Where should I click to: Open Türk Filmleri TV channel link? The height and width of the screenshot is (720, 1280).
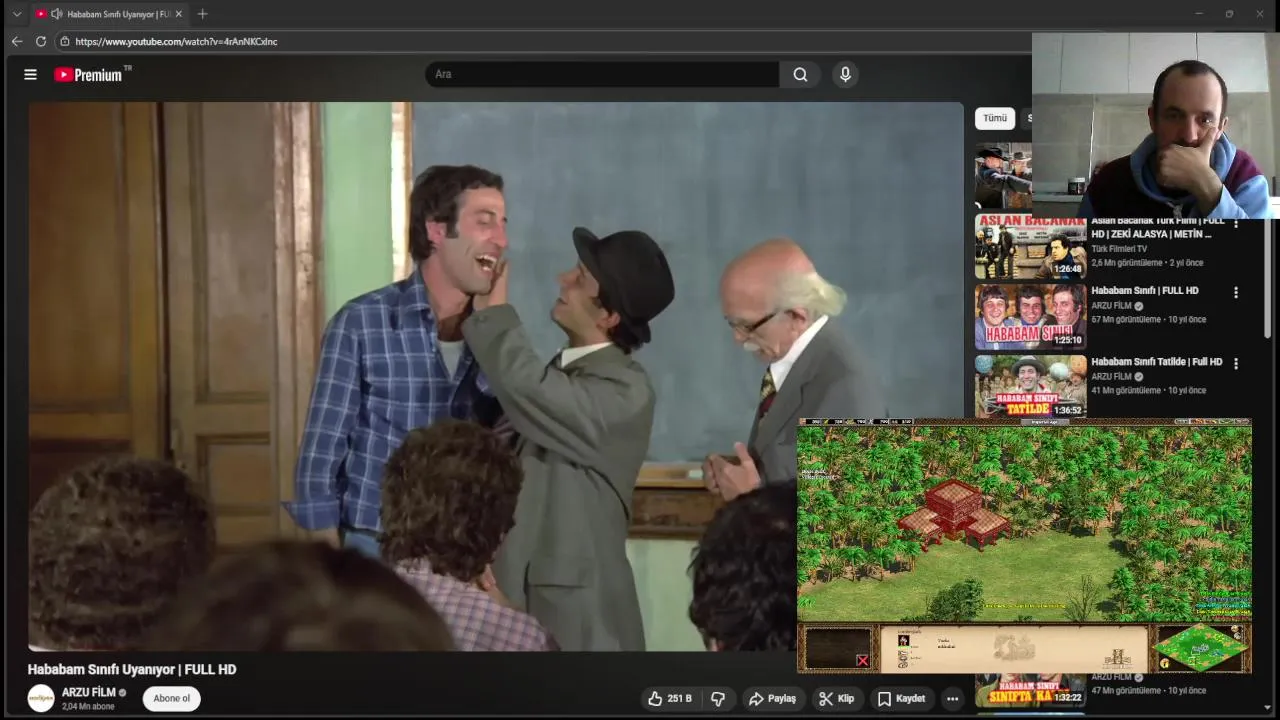point(1119,249)
